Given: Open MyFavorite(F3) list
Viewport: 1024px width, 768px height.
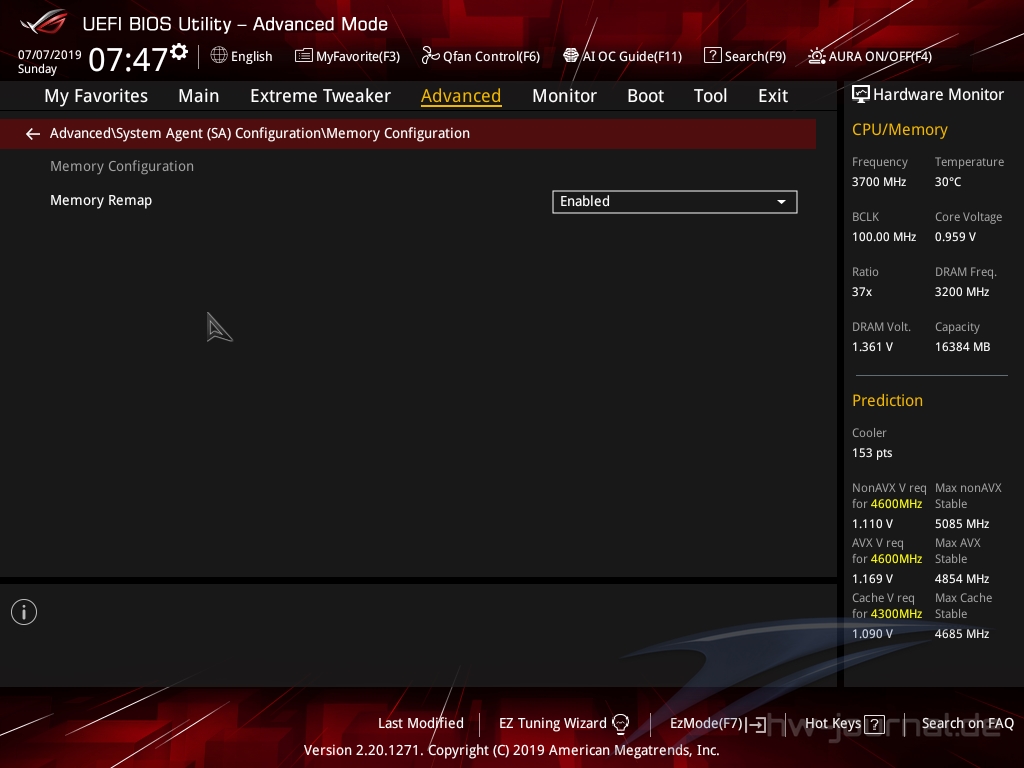Looking at the screenshot, I should click(347, 56).
